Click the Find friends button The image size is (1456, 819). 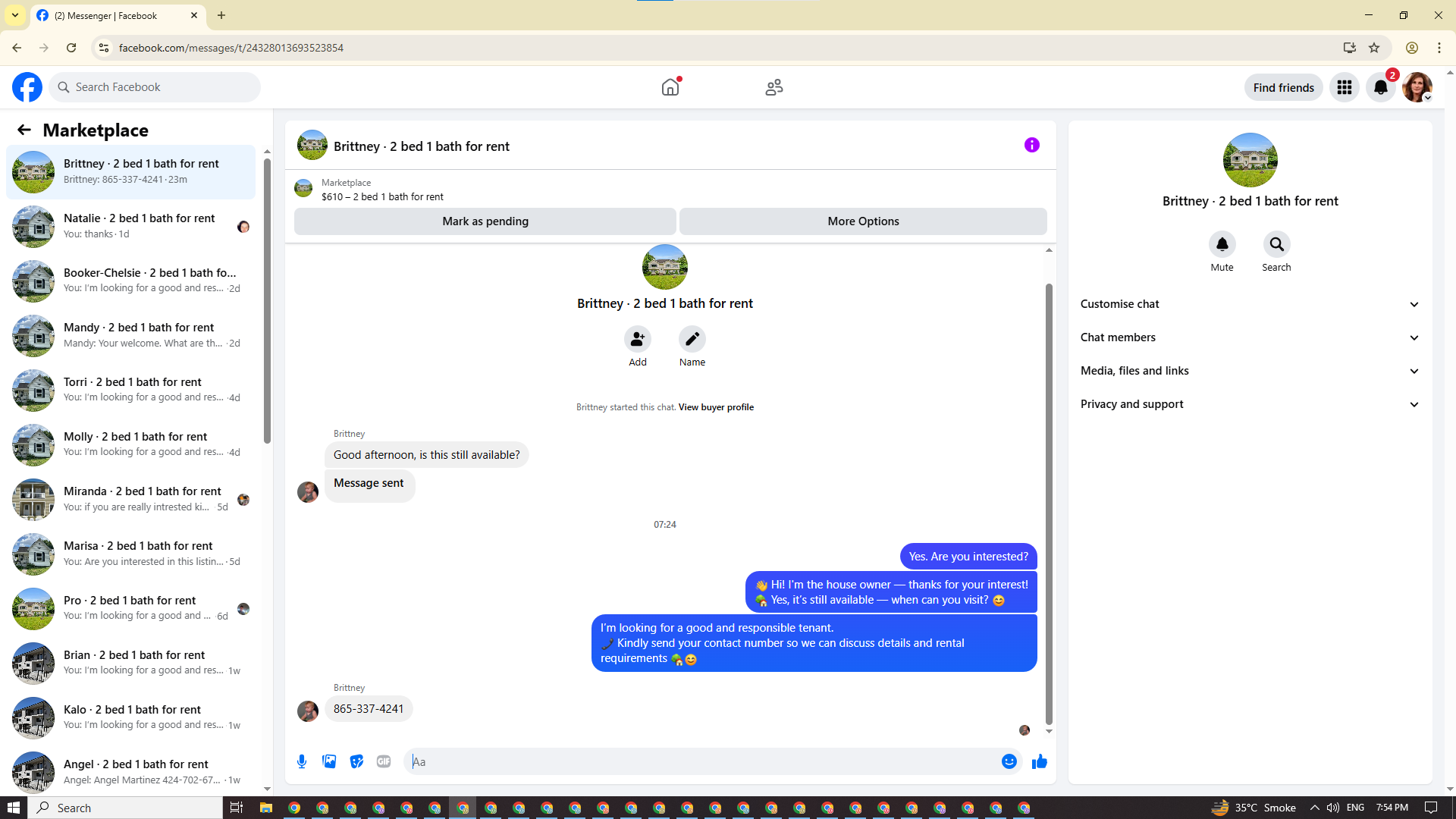(1284, 87)
